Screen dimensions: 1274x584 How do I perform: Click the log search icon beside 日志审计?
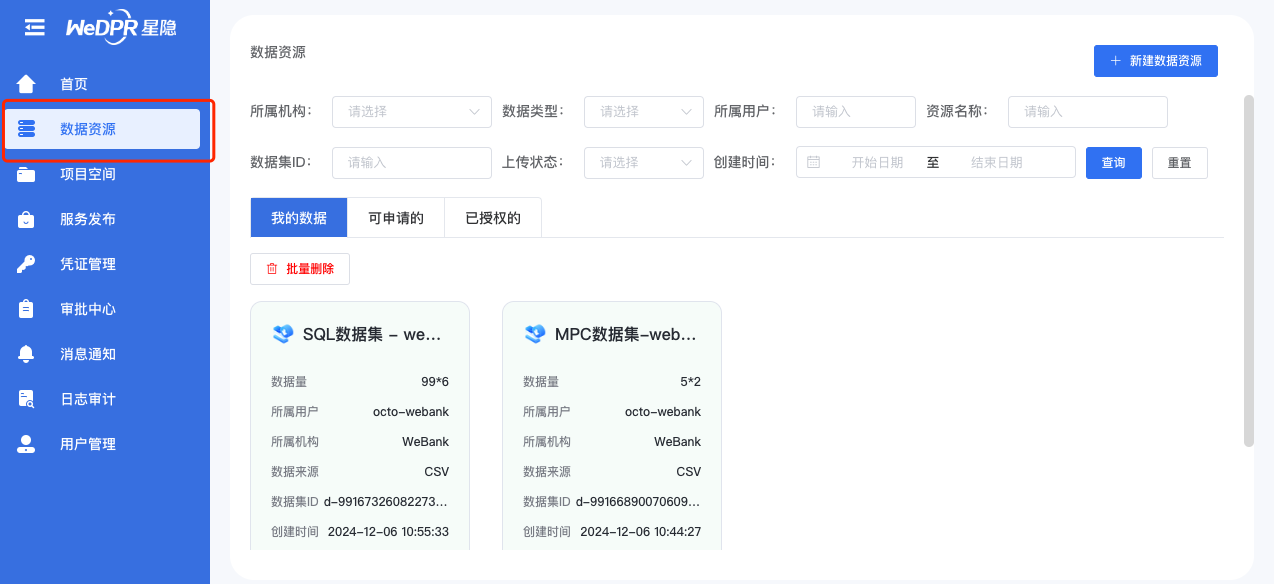(x=26, y=399)
